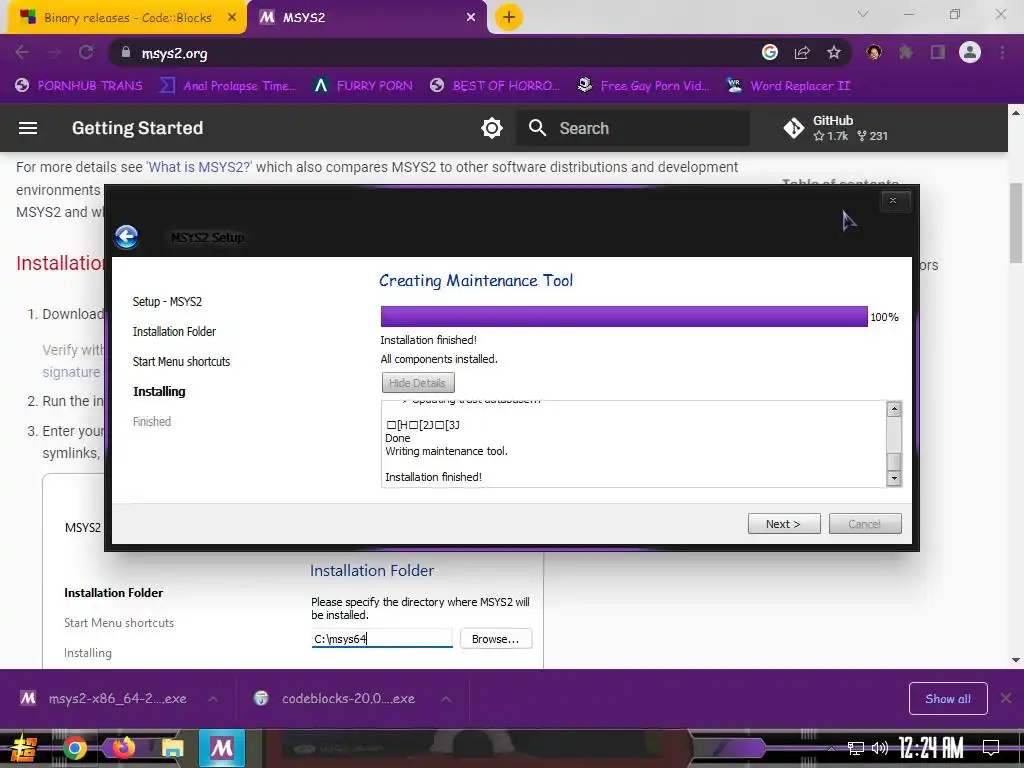Image resolution: width=1024 pixels, height=768 pixels.
Task: Close the downloads bar
Action: click(x=1006, y=699)
